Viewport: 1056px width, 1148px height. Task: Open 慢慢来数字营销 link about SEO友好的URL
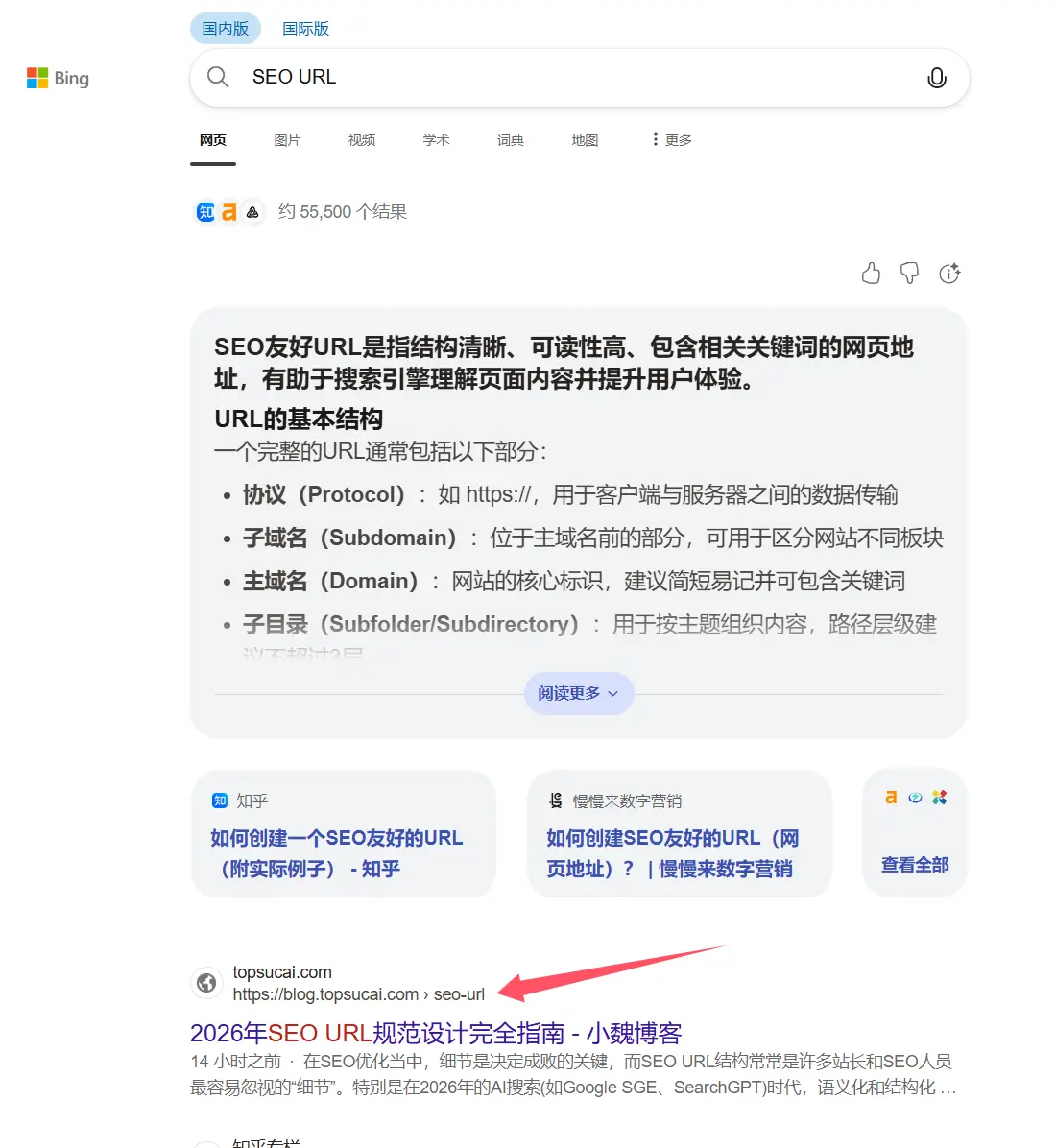point(672,853)
